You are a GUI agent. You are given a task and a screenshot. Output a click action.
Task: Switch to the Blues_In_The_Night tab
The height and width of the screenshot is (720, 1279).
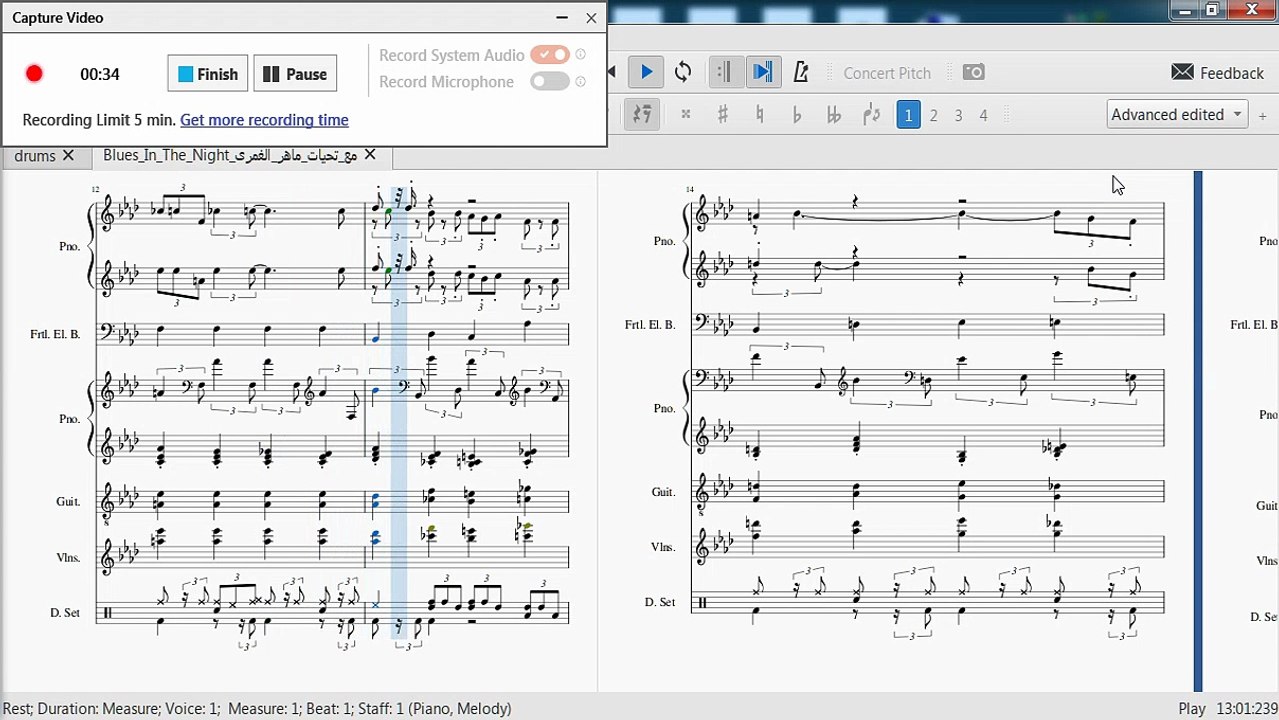(230, 155)
